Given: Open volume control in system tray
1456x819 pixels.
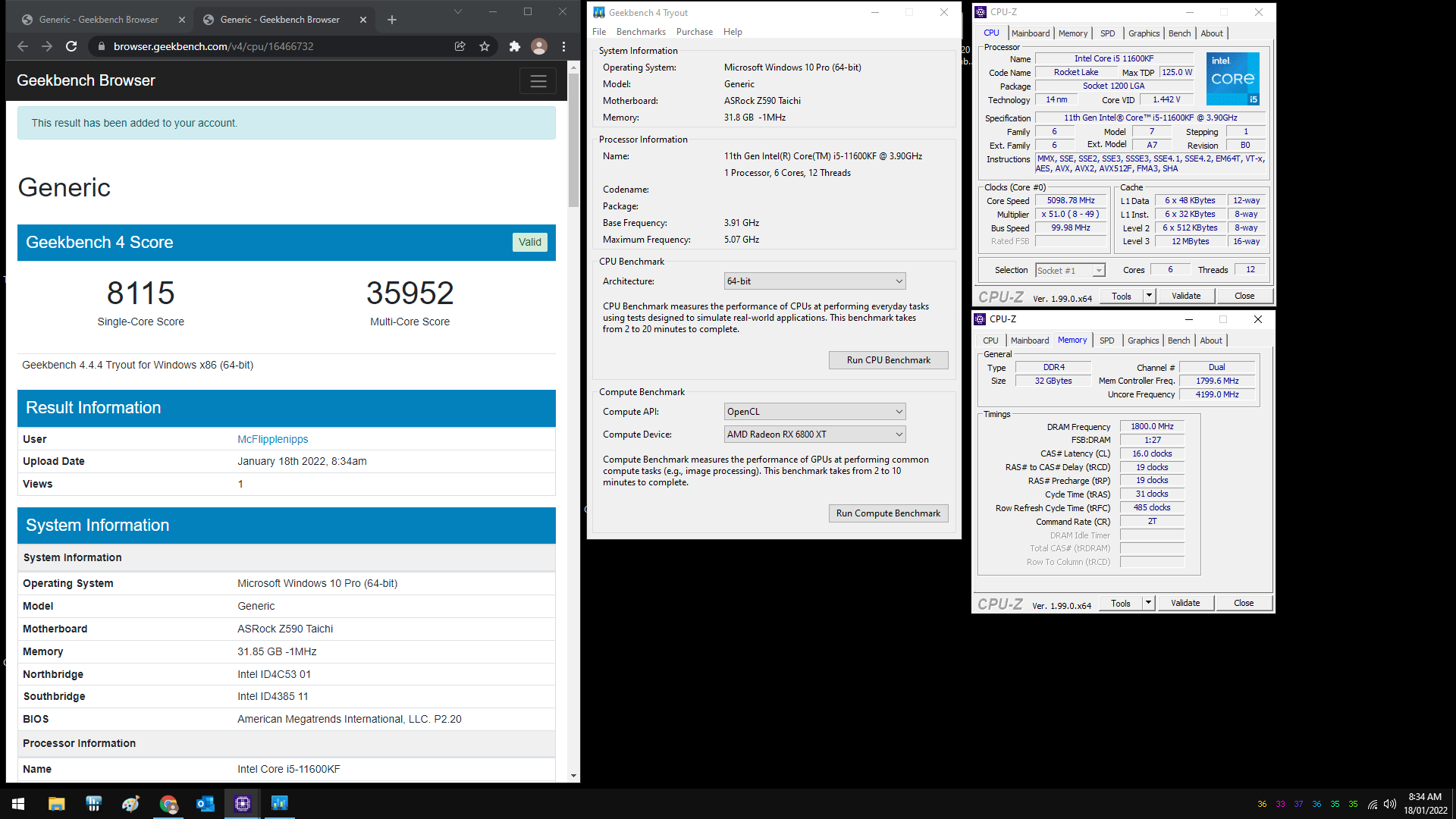Looking at the screenshot, I should tap(1390, 804).
